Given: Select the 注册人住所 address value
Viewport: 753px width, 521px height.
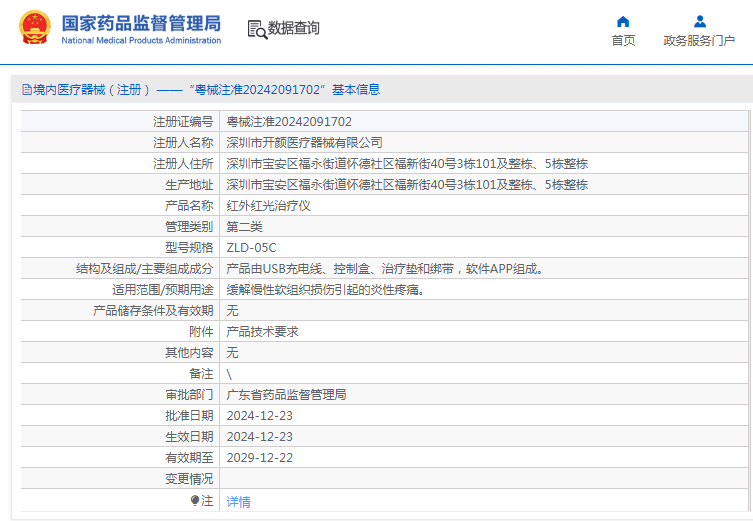Looking at the screenshot, I should click(407, 164).
